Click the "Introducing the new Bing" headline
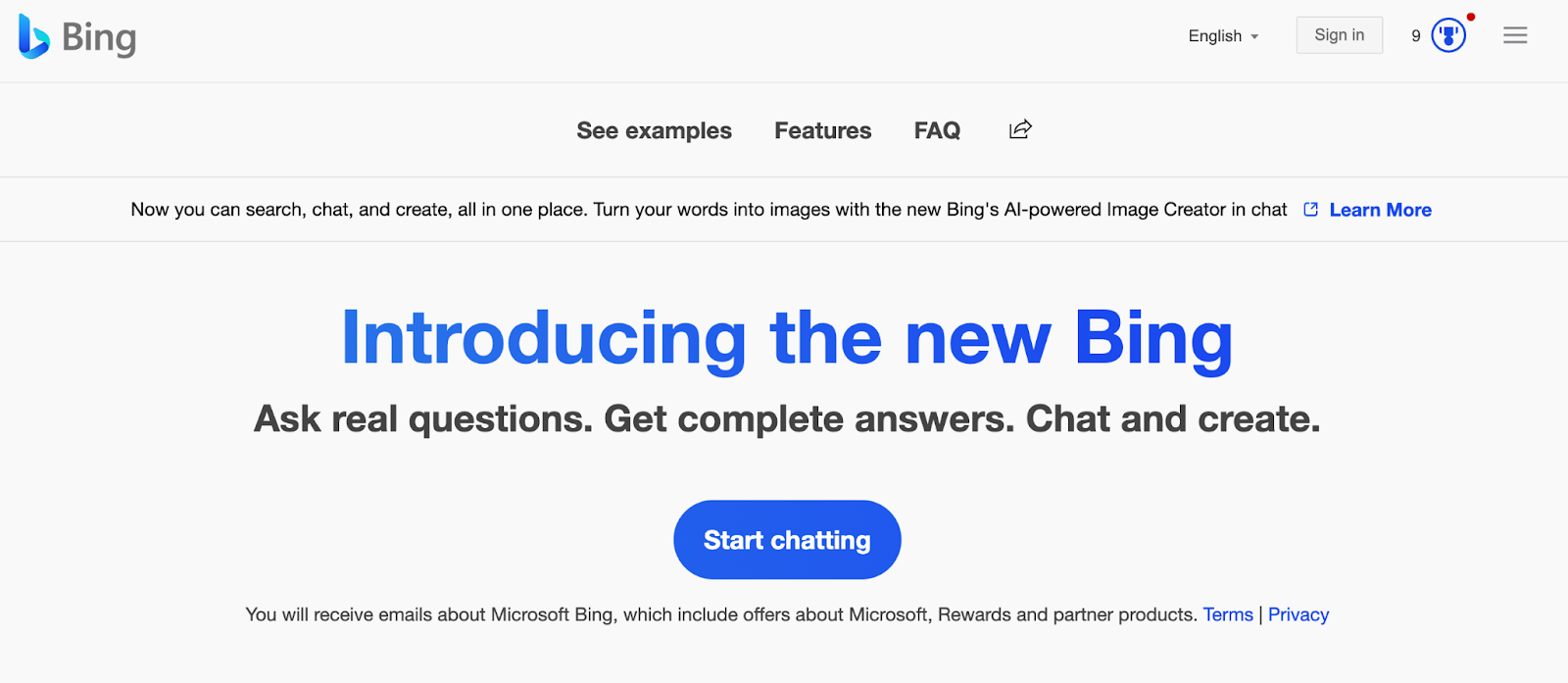Image resolution: width=1568 pixels, height=683 pixels. [x=786, y=338]
